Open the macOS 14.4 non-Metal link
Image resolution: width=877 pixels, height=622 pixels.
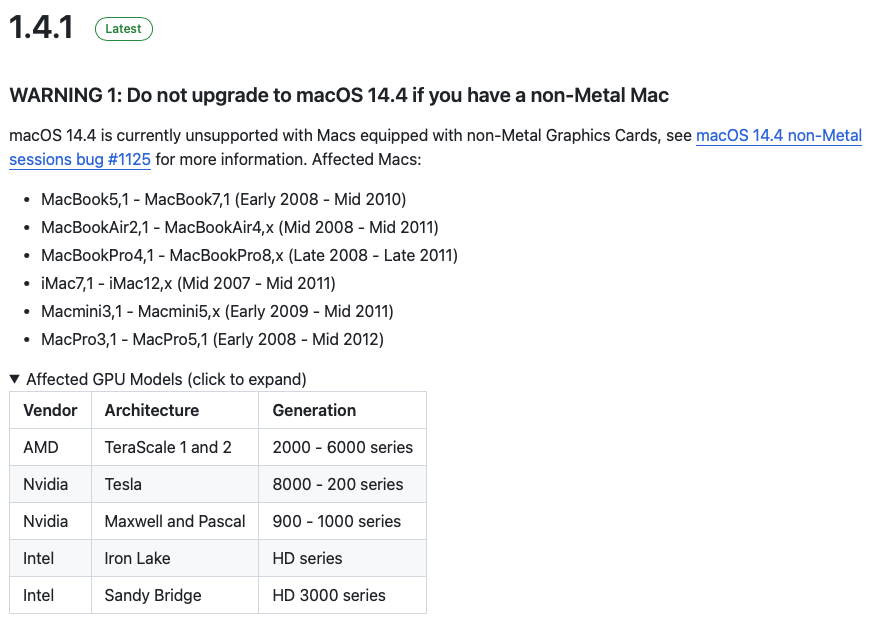[x=779, y=135]
